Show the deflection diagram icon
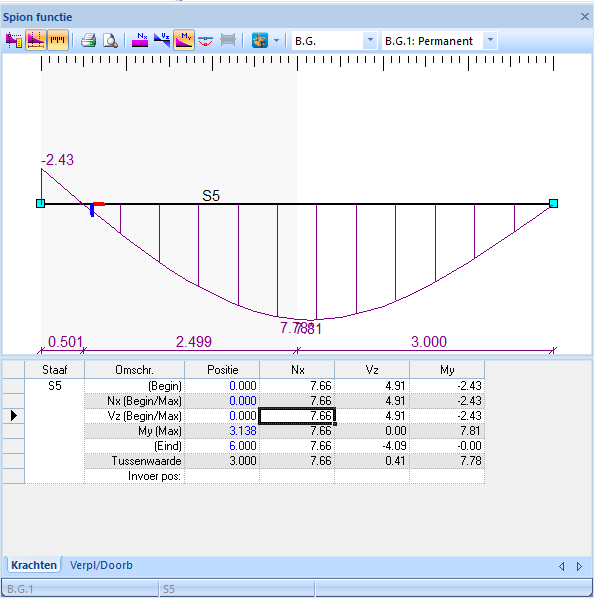This screenshot has width=594, height=598. point(205,40)
